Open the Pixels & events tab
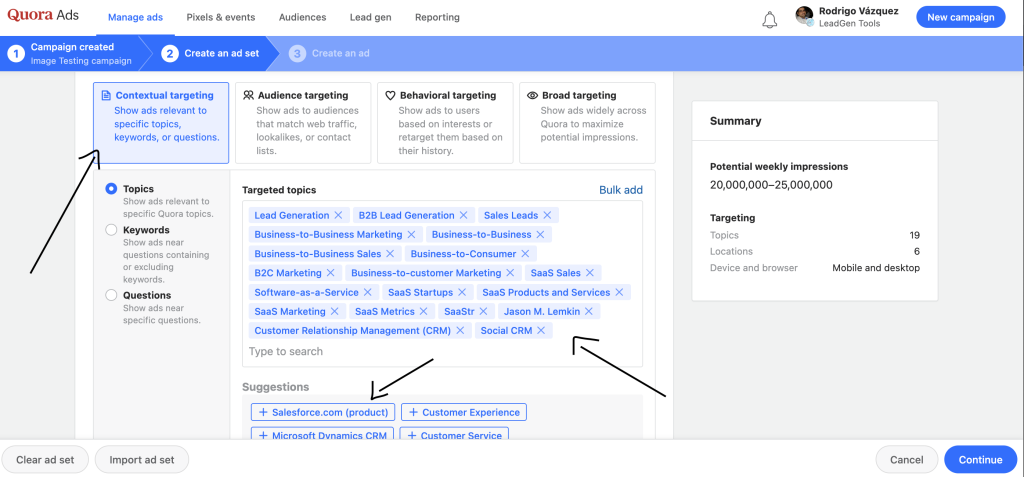Viewport: 1024px width, 477px height. click(221, 18)
